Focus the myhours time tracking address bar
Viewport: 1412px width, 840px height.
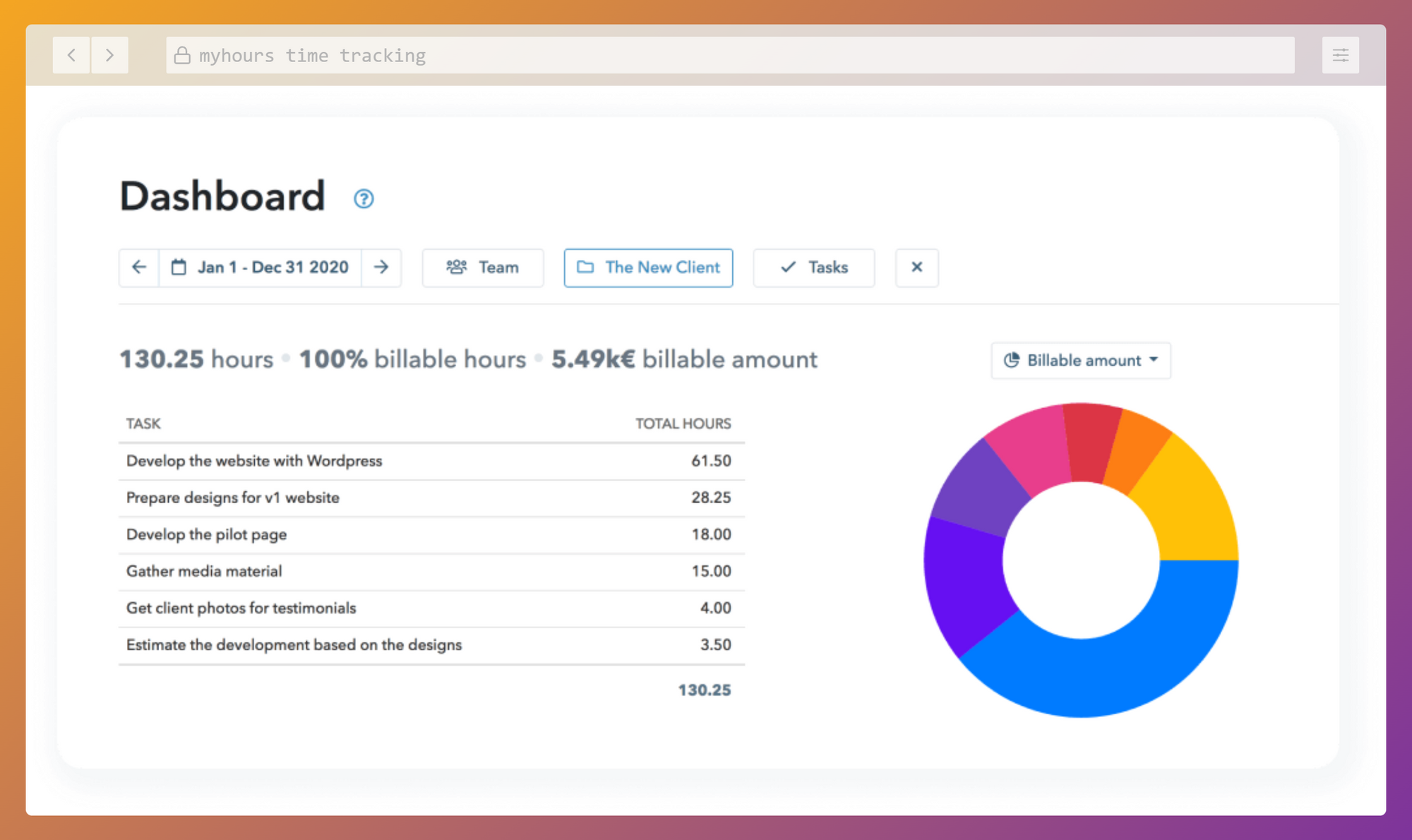click(730, 55)
